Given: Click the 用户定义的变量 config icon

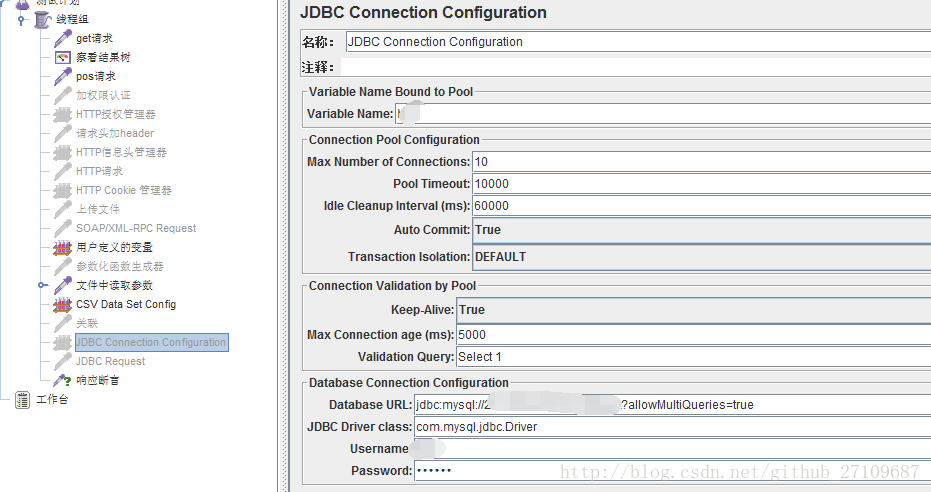Looking at the screenshot, I should 62,247.
